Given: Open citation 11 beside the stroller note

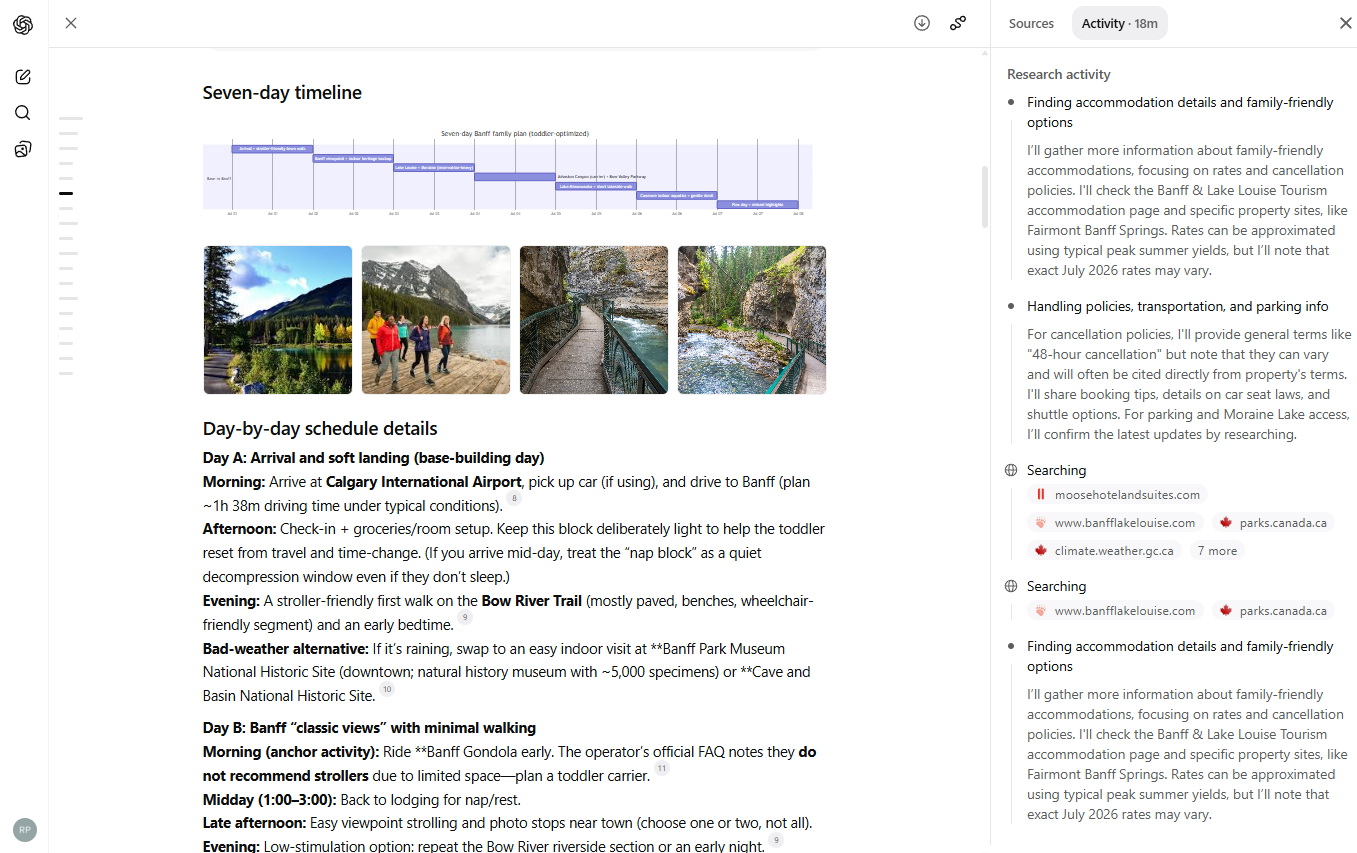Looking at the screenshot, I should click(661, 768).
